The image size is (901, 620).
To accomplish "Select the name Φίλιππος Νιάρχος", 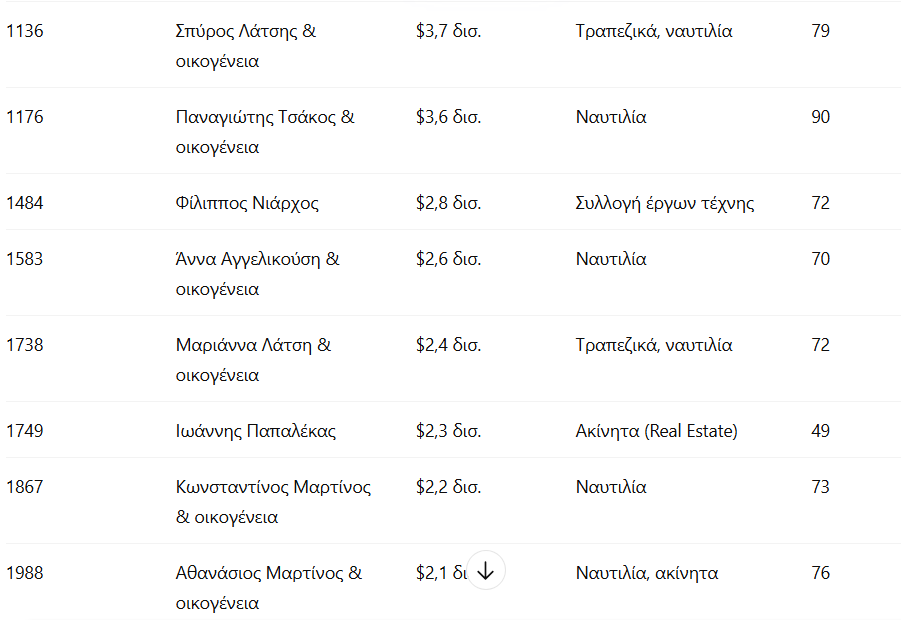I will [247, 203].
